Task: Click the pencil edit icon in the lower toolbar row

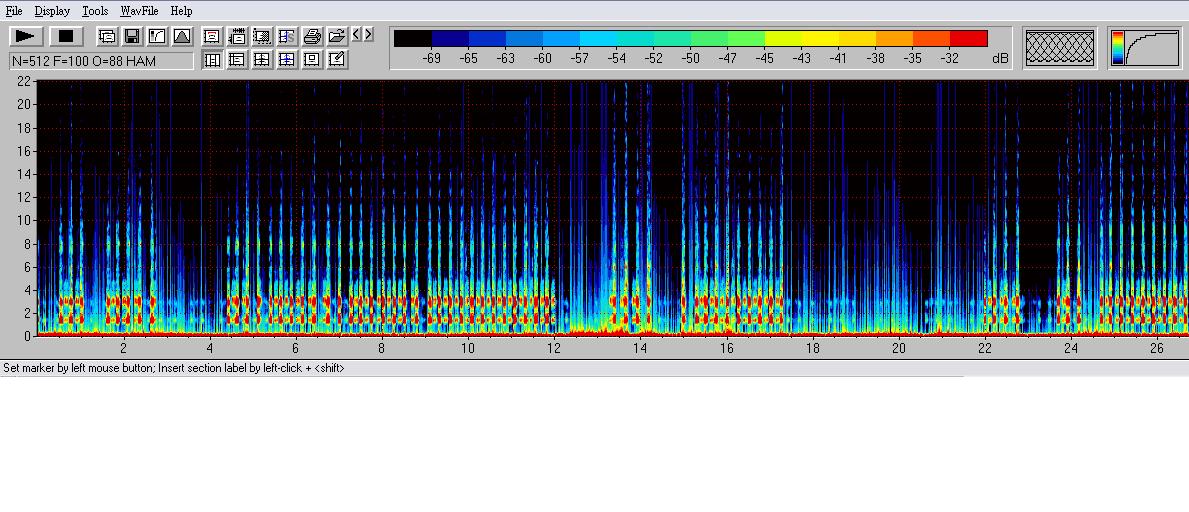Action: tap(337, 60)
